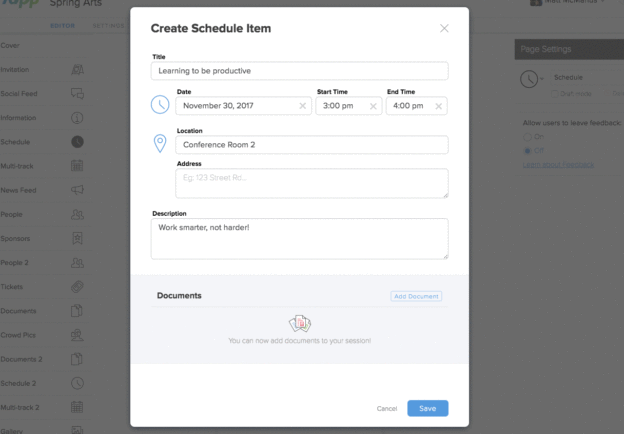Select the feedback Off radio button
The height and width of the screenshot is (434, 624).
[527, 151]
